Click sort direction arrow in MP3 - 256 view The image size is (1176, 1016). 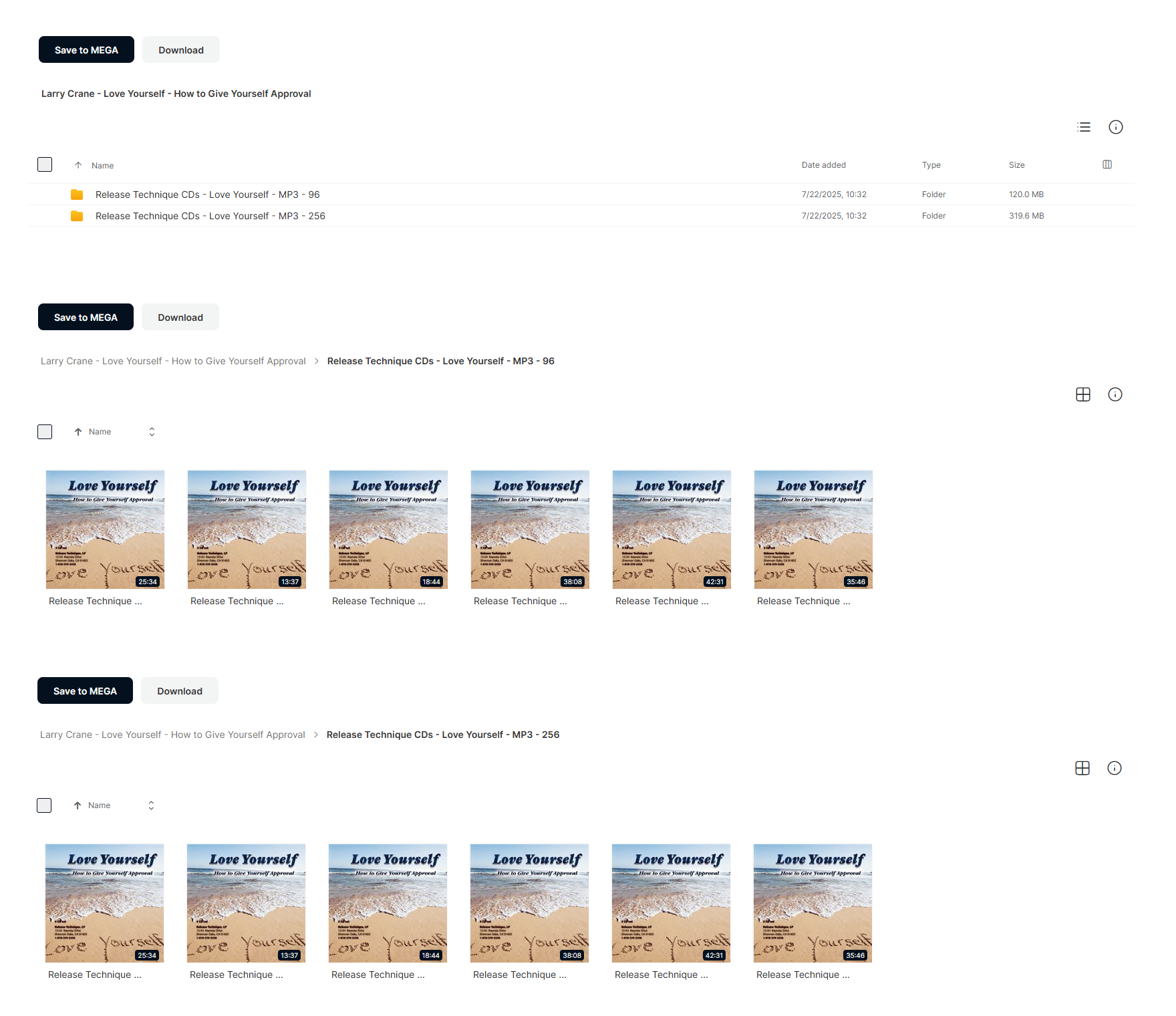[x=78, y=805]
